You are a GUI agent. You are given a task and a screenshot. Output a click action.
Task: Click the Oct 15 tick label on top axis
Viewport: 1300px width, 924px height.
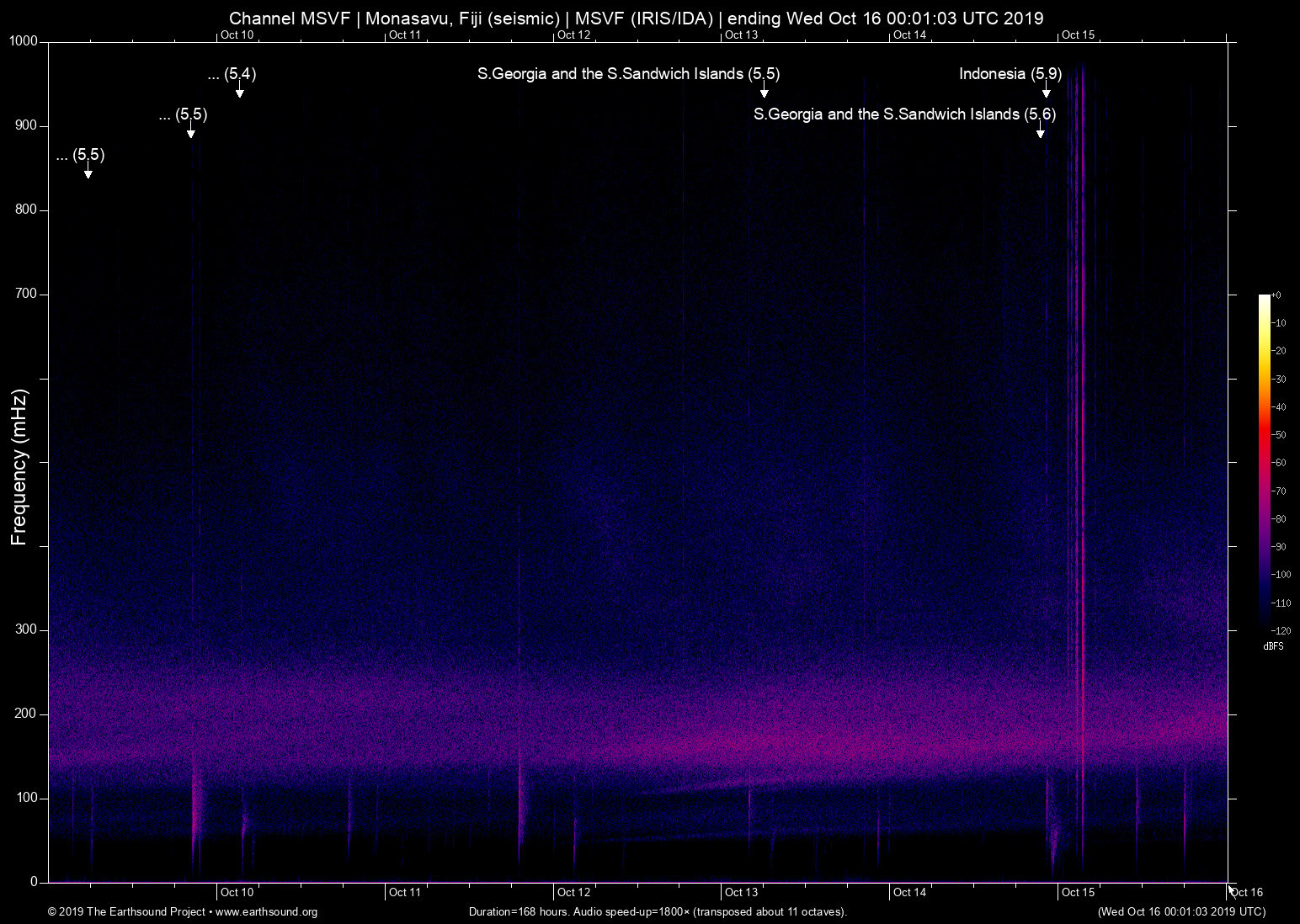coord(1080,35)
